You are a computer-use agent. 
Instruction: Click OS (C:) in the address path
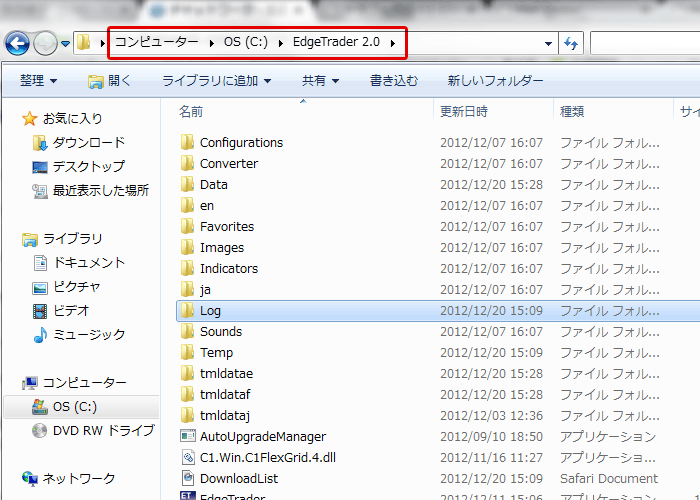(x=246, y=42)
